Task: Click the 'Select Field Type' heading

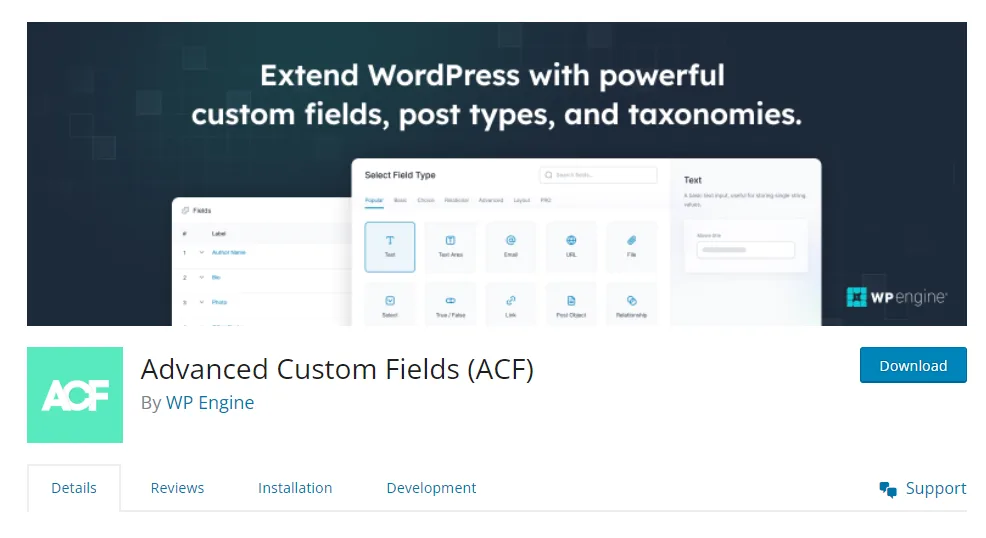Action: [400, 175]
